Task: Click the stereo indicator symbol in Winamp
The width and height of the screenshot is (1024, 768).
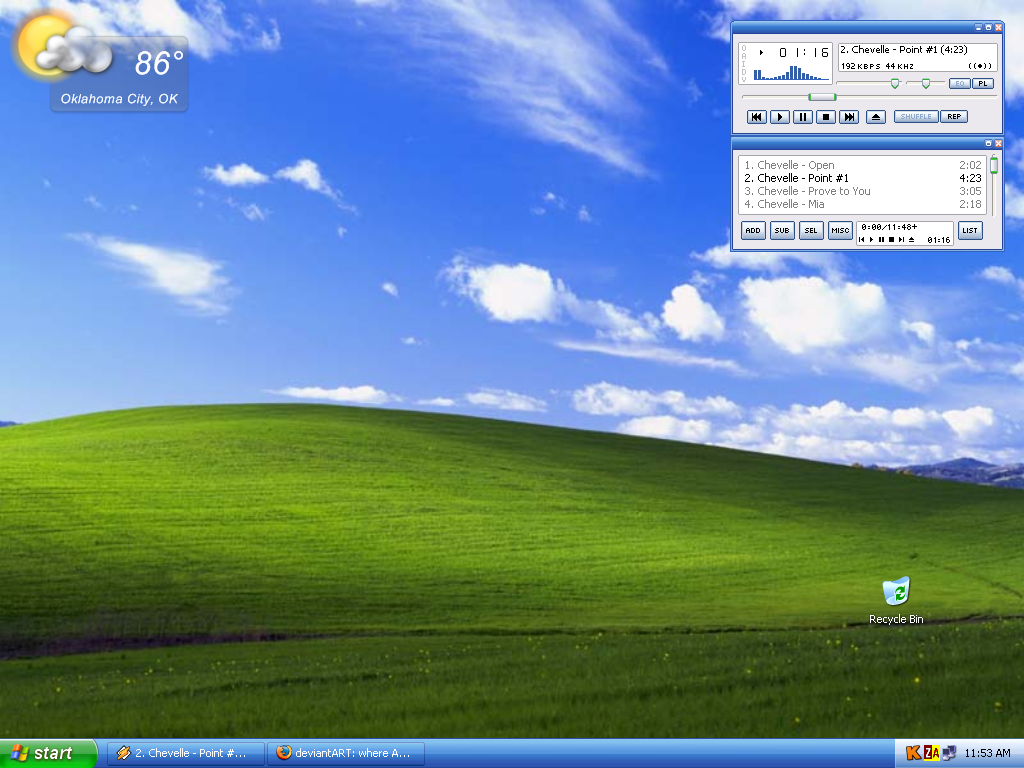Action: pyautogui.click(x=980, y=66)
